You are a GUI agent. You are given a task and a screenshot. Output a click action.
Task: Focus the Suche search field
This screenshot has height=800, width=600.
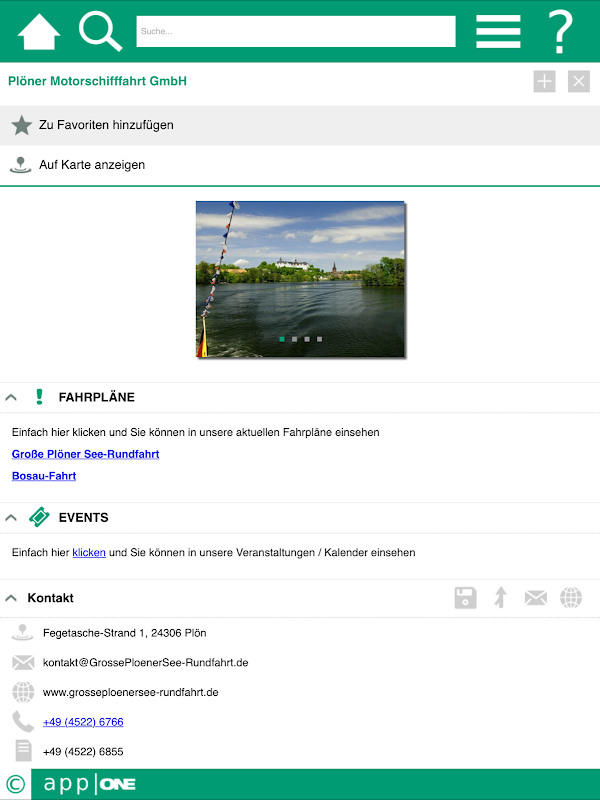[296, 31]
